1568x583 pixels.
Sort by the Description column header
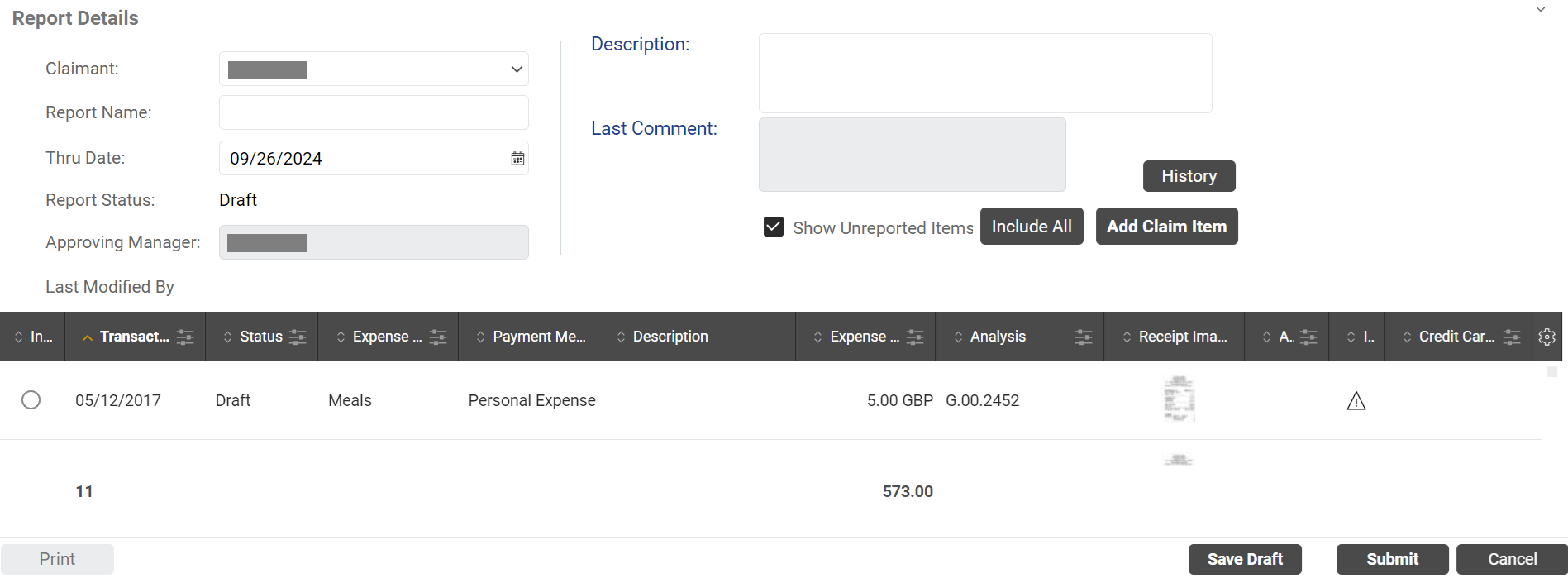[x=670, y=337]
